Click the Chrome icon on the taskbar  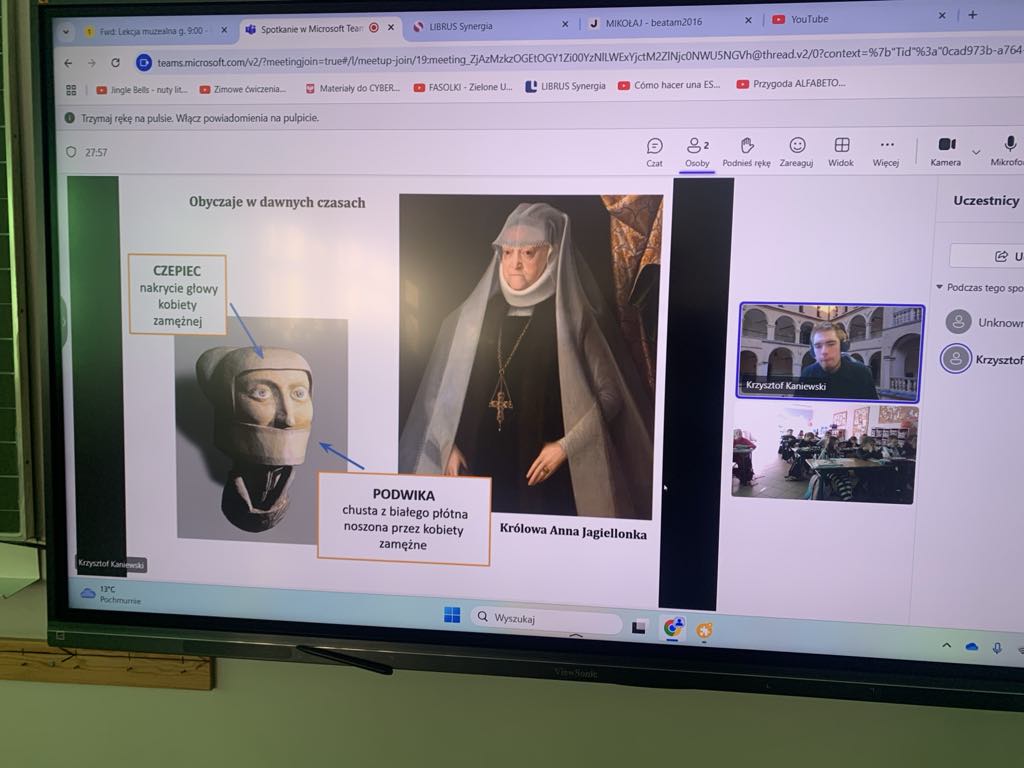coord(673,628)
